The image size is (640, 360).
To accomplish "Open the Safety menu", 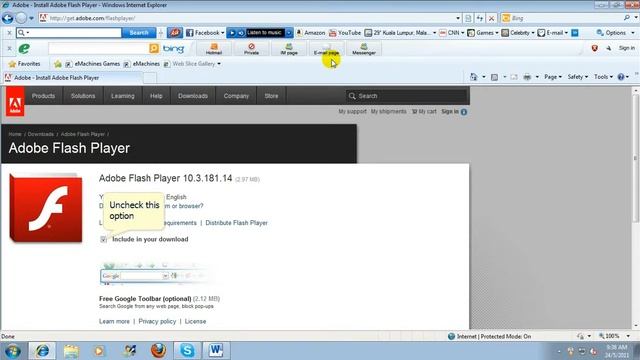I will tap(578, 77).
